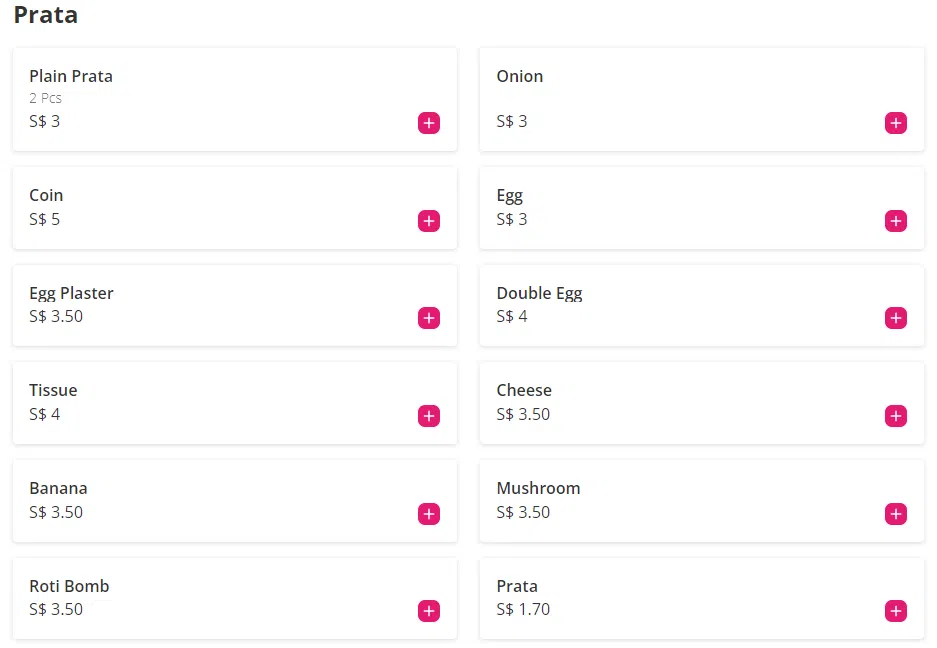937x648 pixels.
Task: Tap the plus icon for Tissue
Action: click(x=428, y=416)
